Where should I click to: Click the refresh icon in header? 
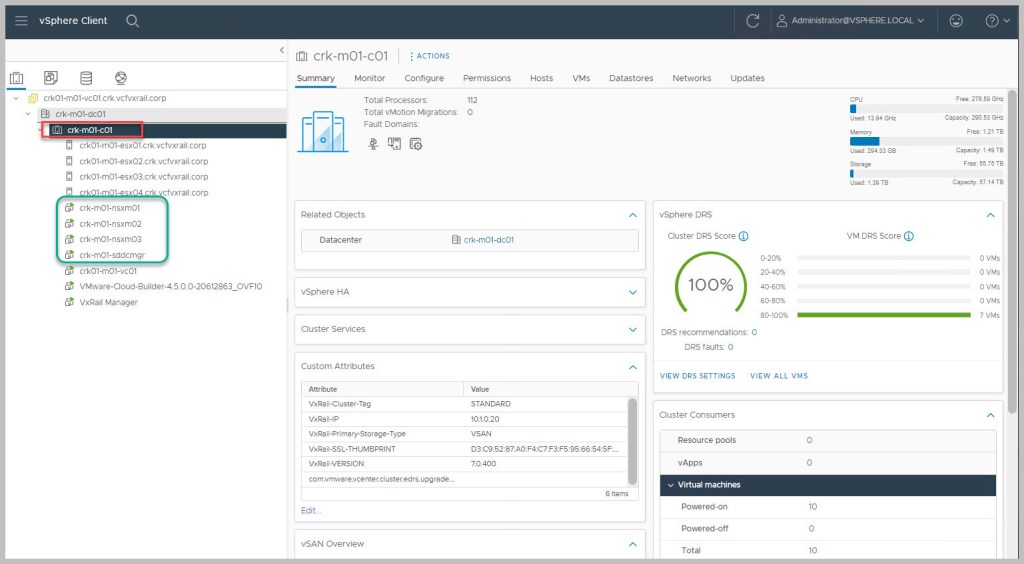click(x=753, y=21)
